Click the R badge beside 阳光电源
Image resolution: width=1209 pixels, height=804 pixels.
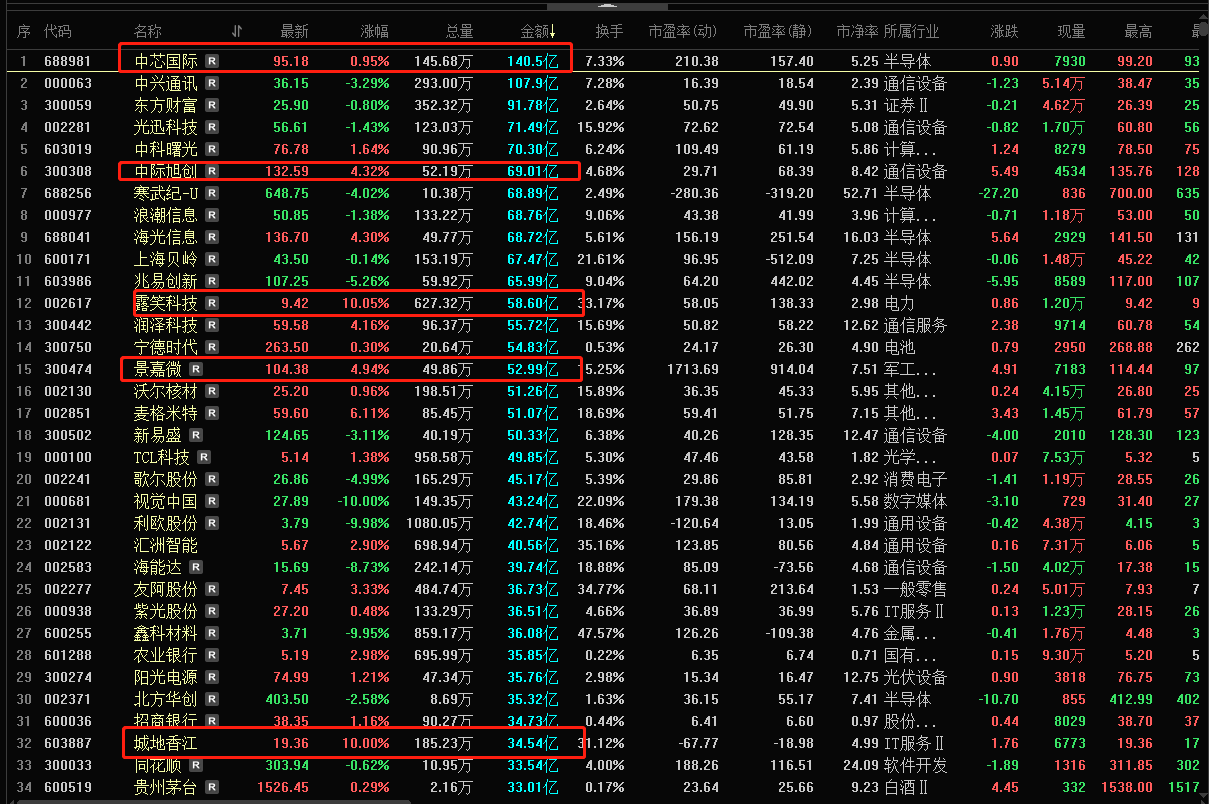(212, 677)
